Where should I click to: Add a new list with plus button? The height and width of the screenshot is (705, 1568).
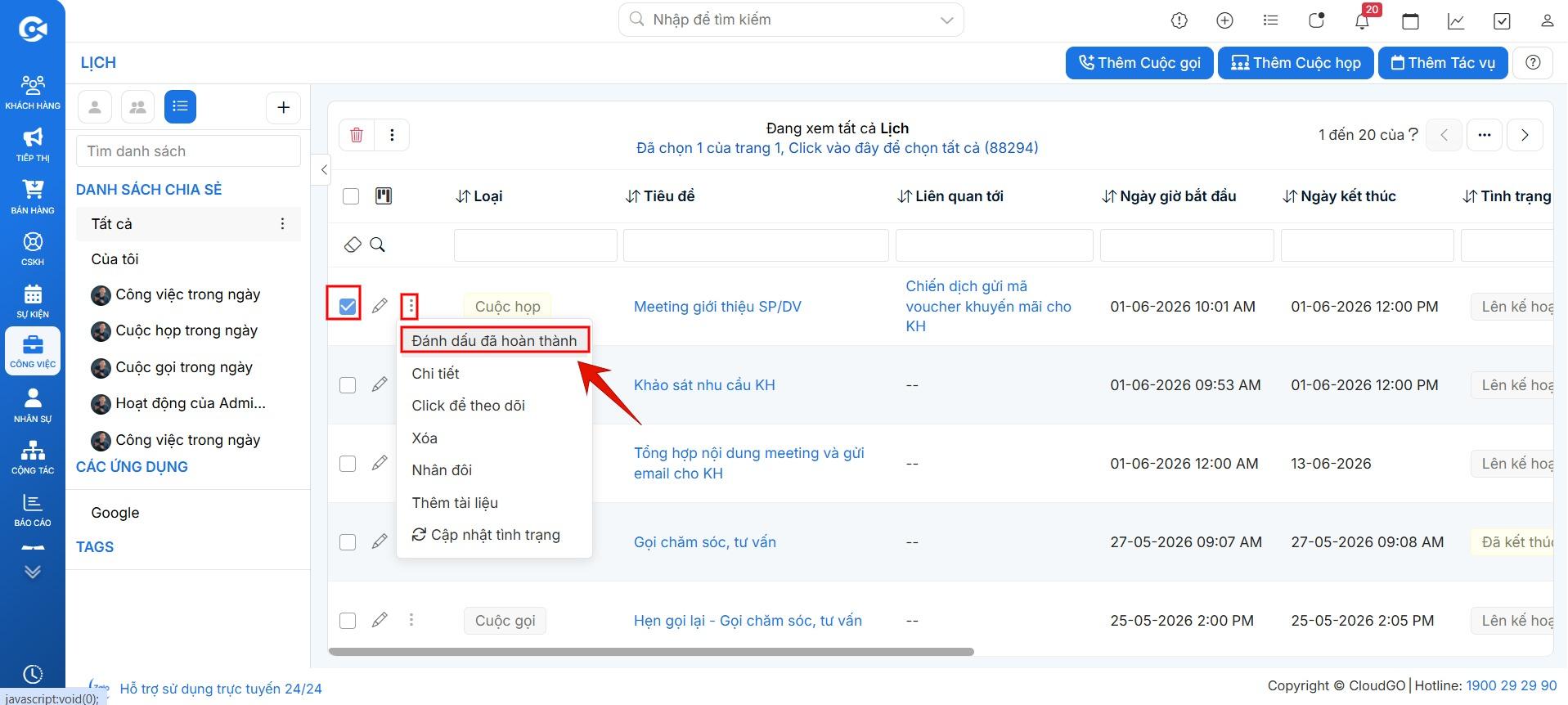pyautogui.click(x=284, y=107)
